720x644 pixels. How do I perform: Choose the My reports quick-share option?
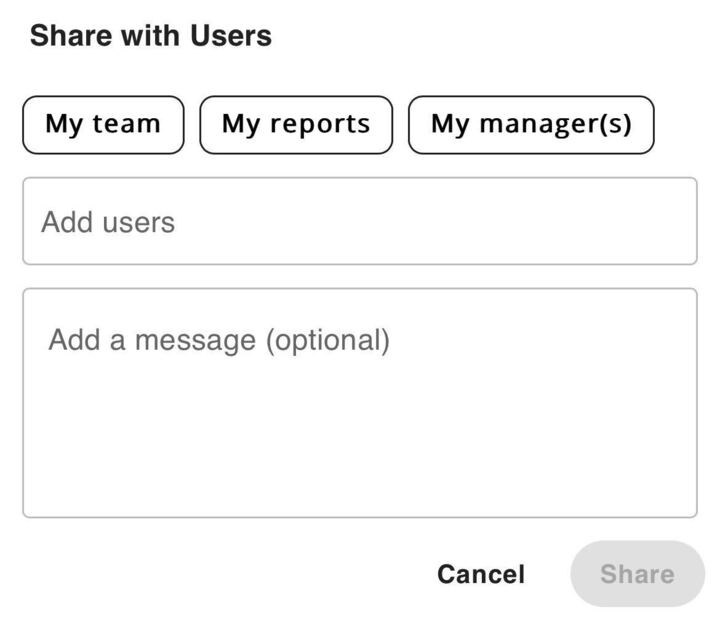[296, 125]
